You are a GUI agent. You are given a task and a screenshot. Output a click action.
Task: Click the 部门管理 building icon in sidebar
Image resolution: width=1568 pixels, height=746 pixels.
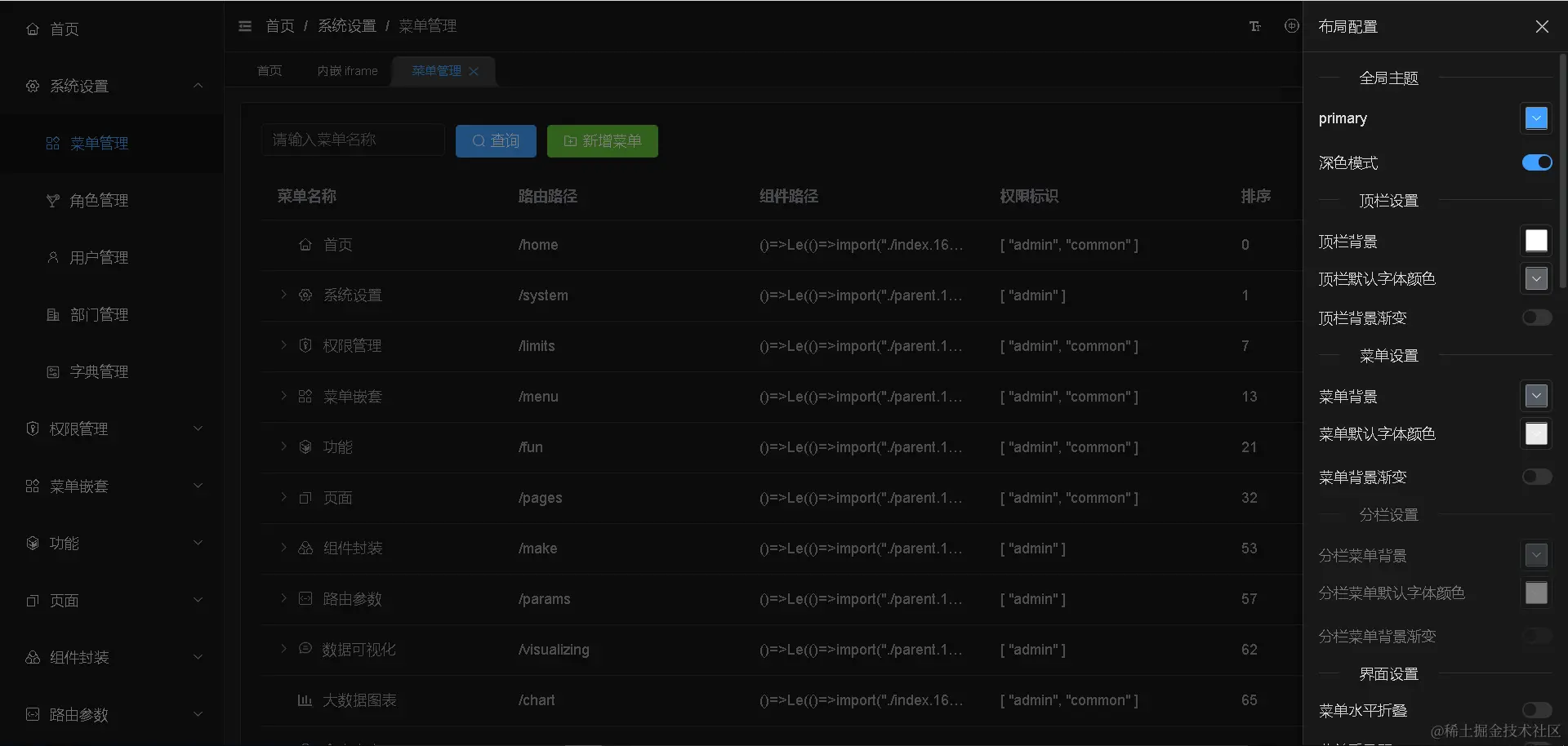[53, 315]
